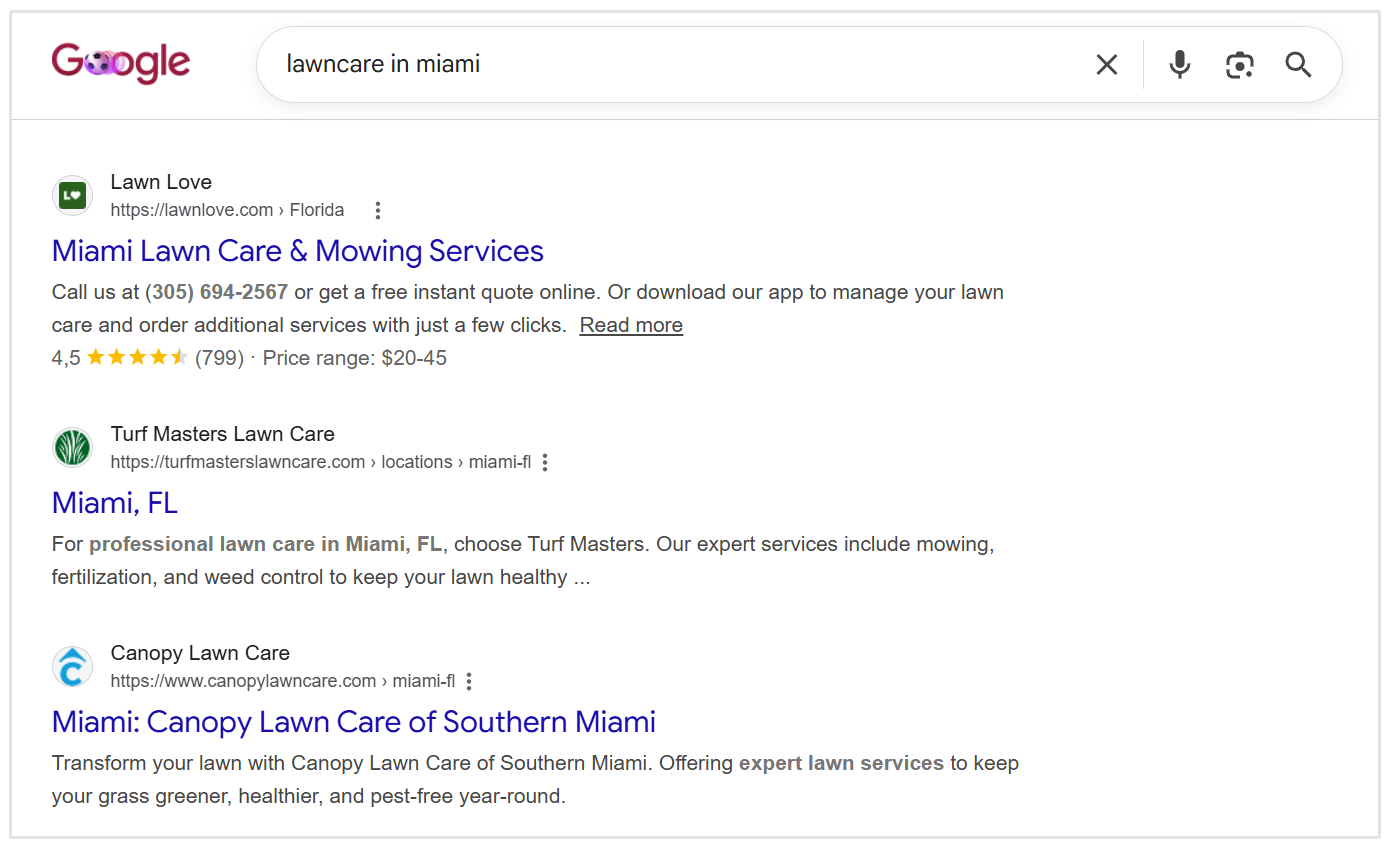The height and width of the screenshot is (850, 1390).
Task: Click the 4,5 star rating stars
Action: point(138,357)
